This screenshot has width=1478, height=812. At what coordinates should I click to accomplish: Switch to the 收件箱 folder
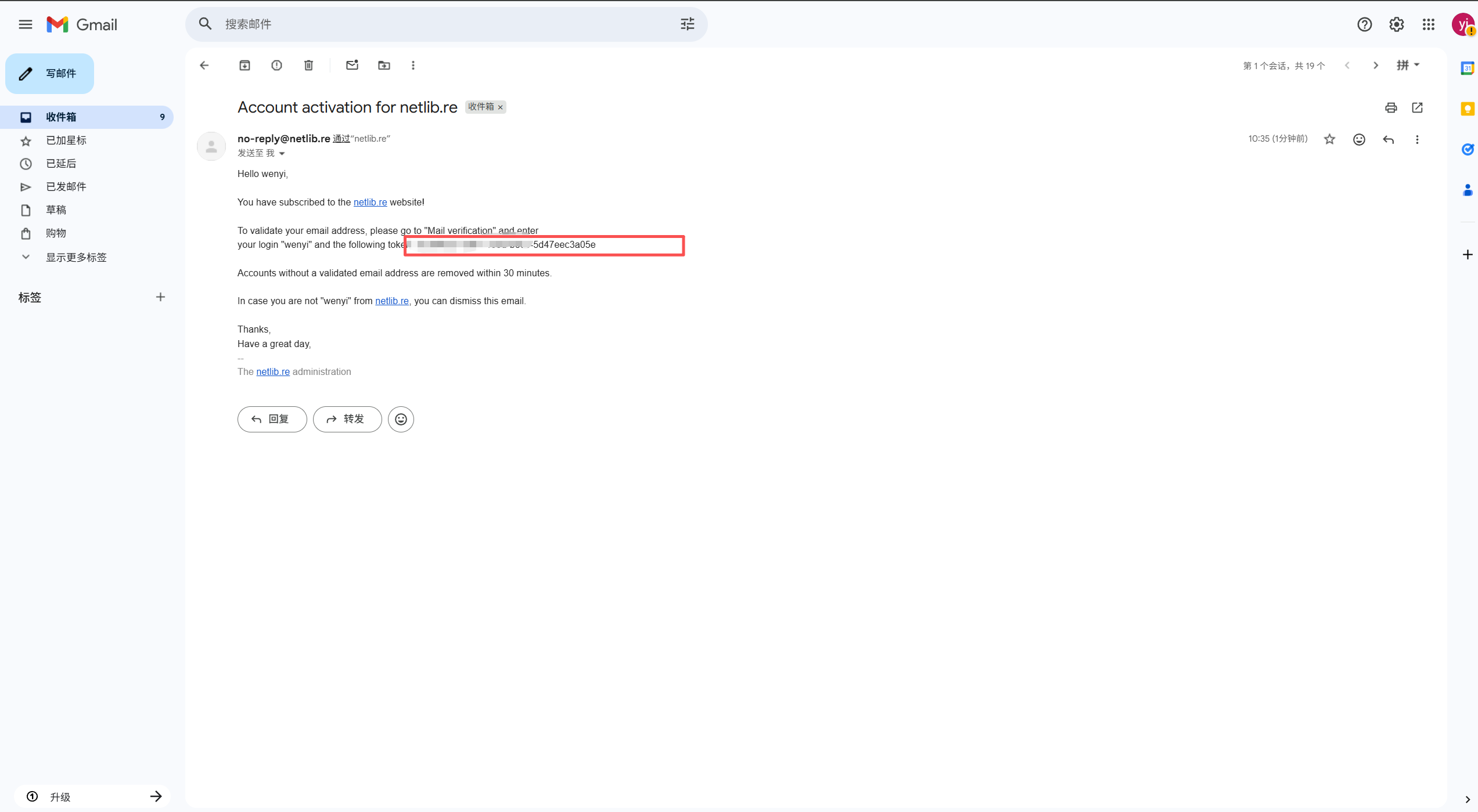(61, 117)
